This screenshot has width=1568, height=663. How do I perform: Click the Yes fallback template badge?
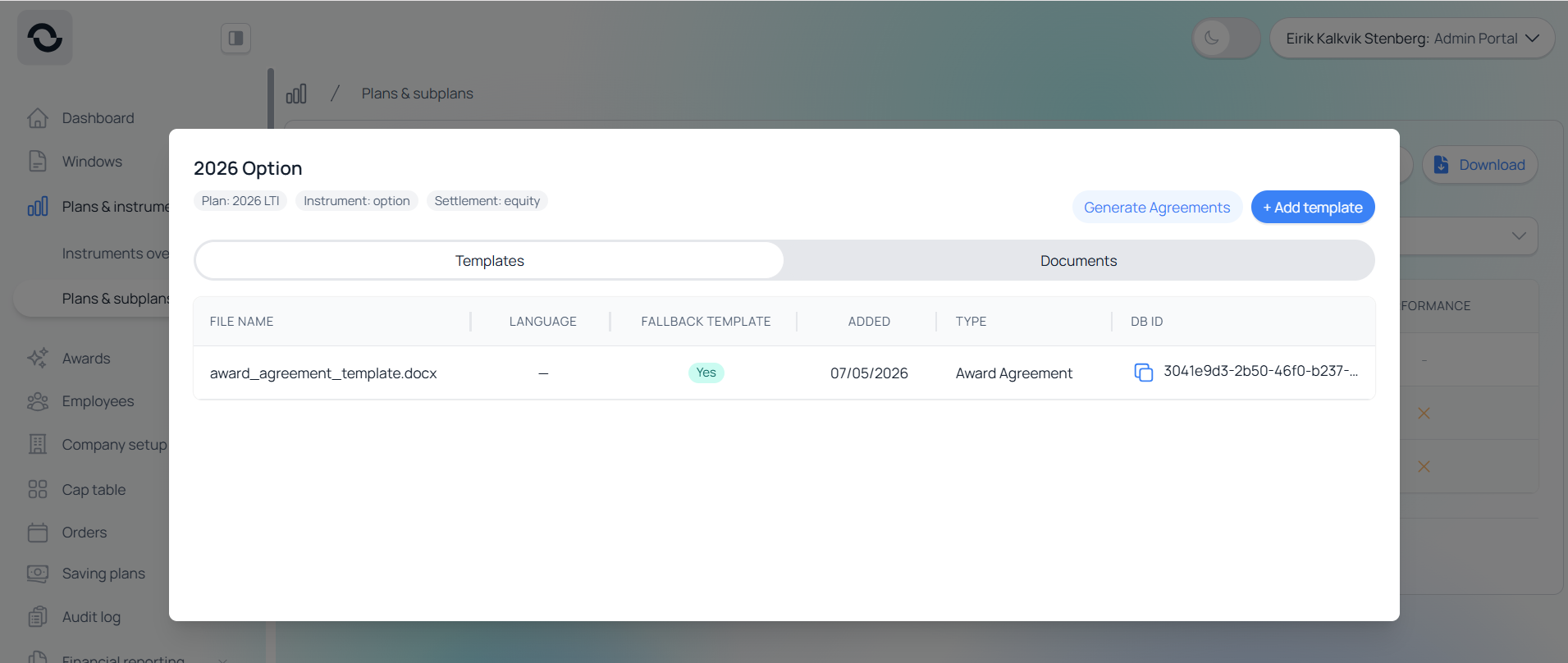(x=706, y=373)
